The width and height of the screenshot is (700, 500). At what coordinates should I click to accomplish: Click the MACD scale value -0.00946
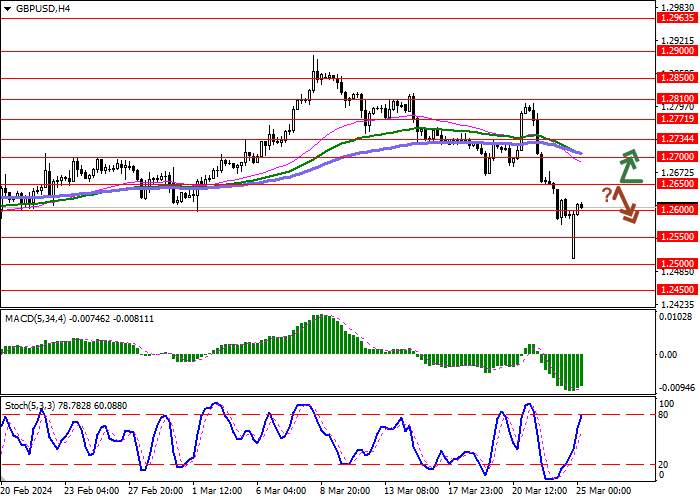[677, 387]
